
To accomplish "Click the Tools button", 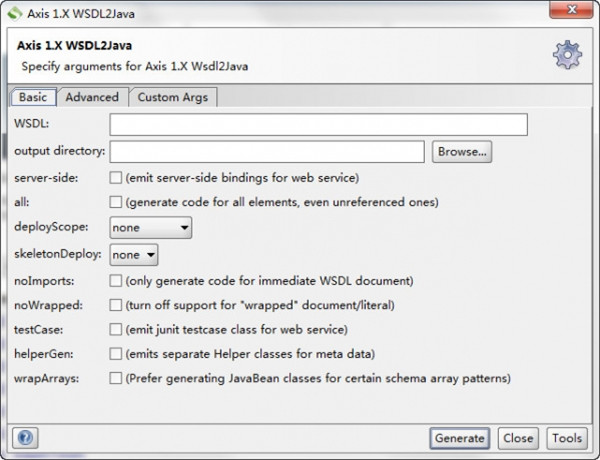I will (566, 438).
